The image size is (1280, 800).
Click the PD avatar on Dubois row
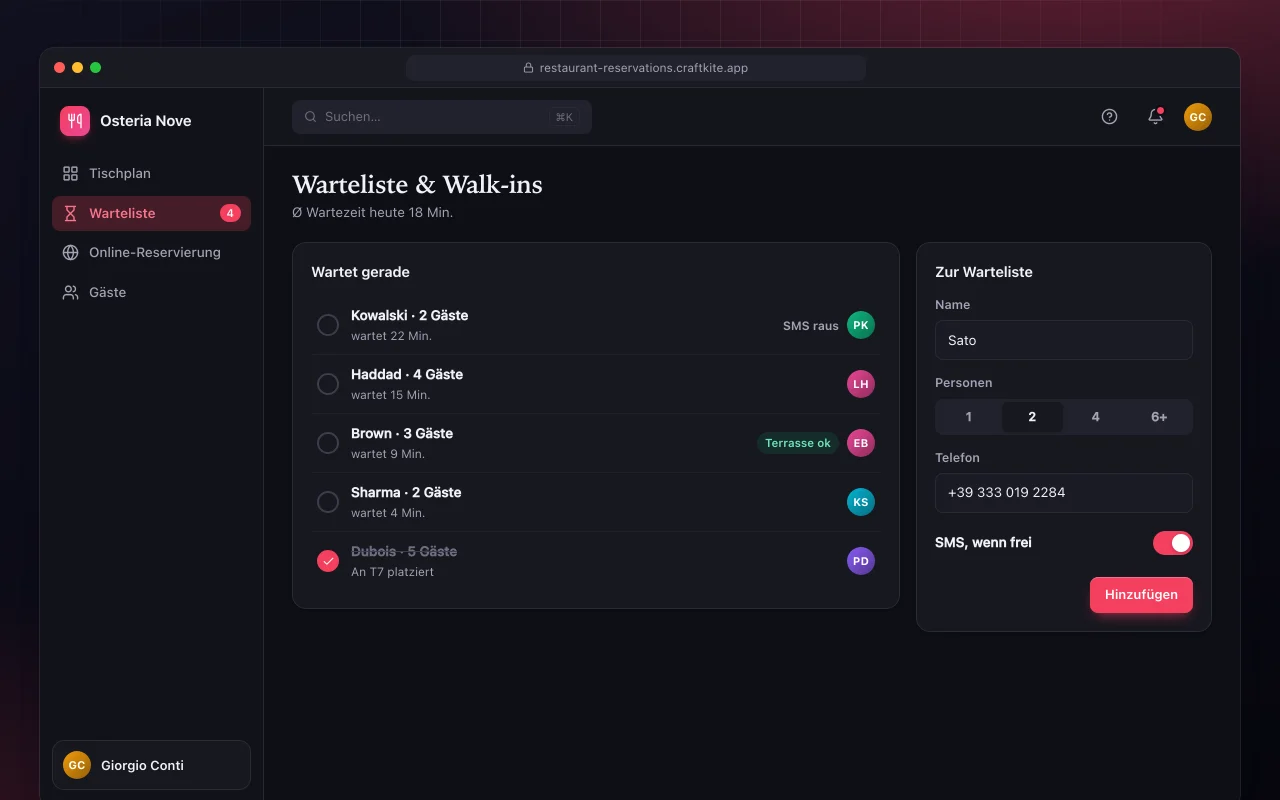pos(861,561)
